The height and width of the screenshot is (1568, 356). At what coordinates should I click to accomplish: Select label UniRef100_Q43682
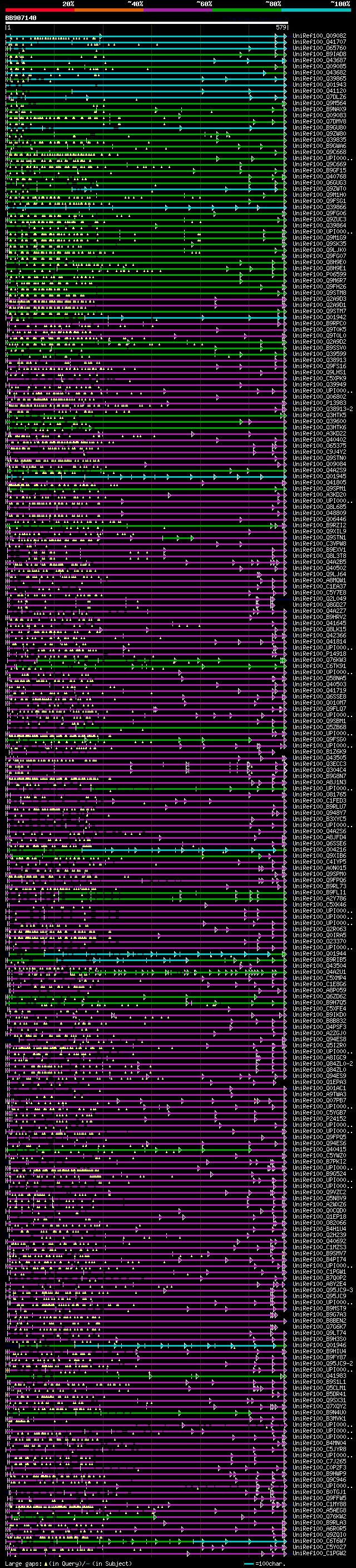pos(319,72)
